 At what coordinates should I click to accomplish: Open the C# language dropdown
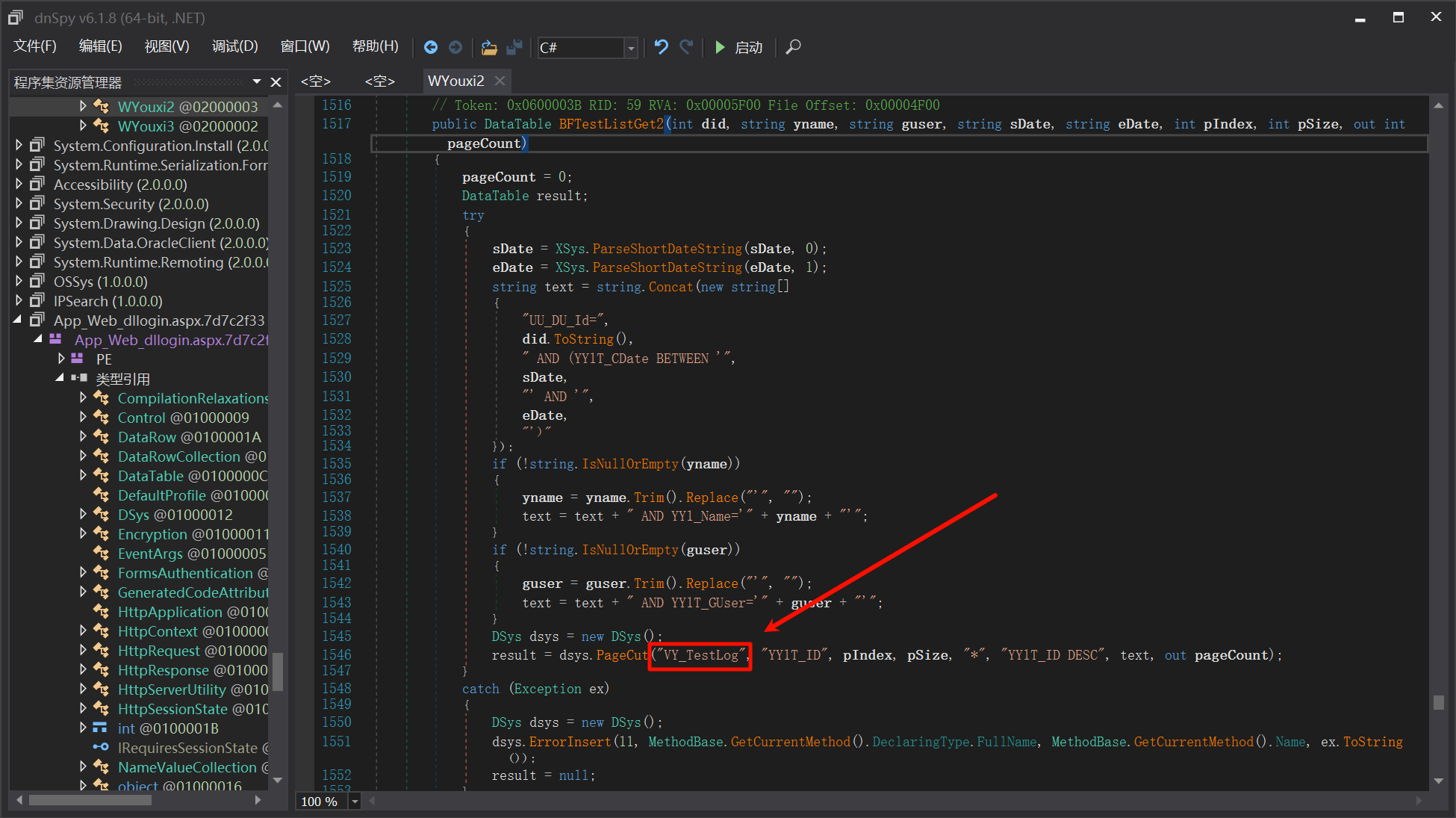point(631,48)
